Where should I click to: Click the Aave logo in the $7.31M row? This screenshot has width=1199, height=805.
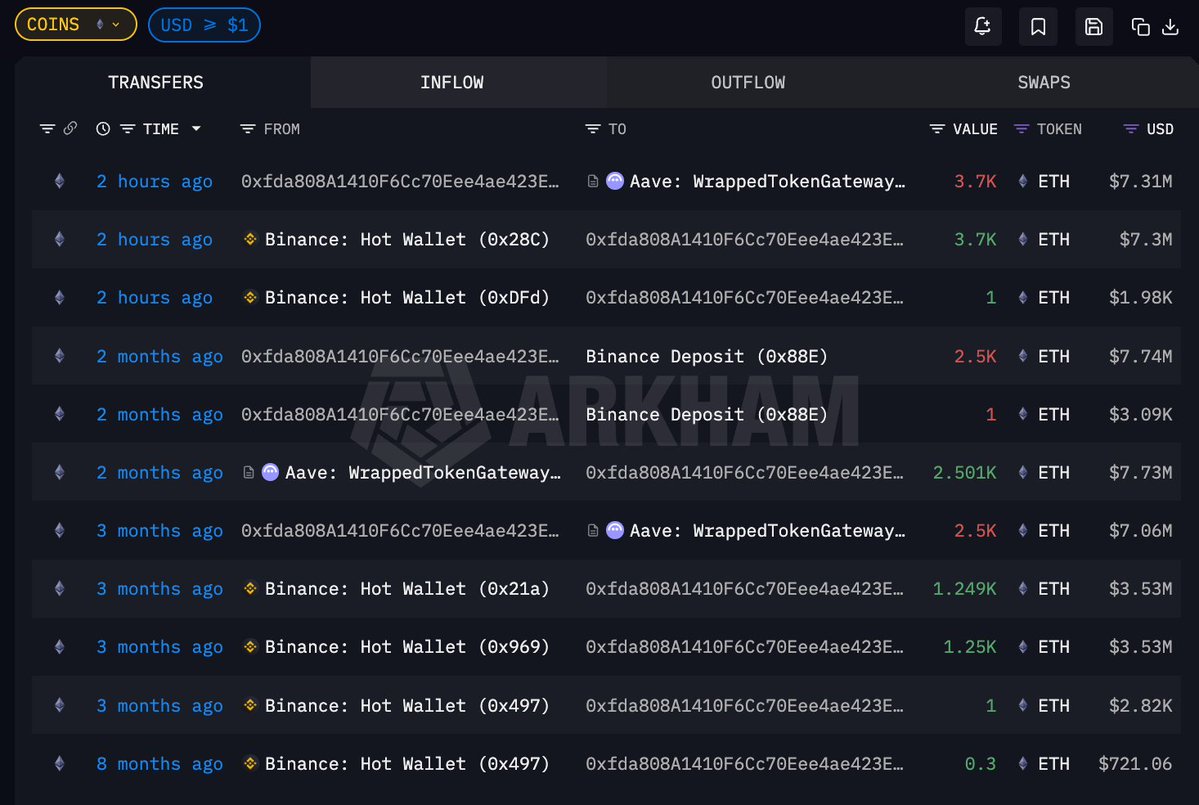pos(615,181)
